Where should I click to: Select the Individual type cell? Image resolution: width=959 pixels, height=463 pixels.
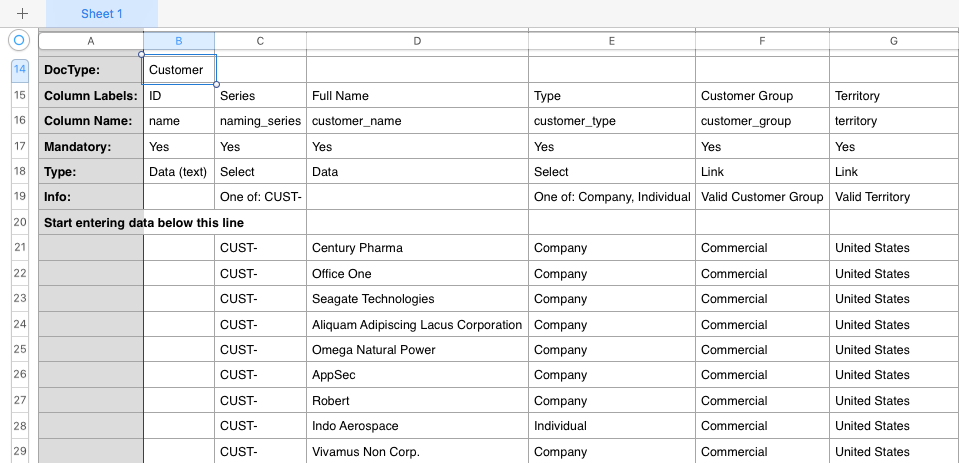(x=611, y=426)
